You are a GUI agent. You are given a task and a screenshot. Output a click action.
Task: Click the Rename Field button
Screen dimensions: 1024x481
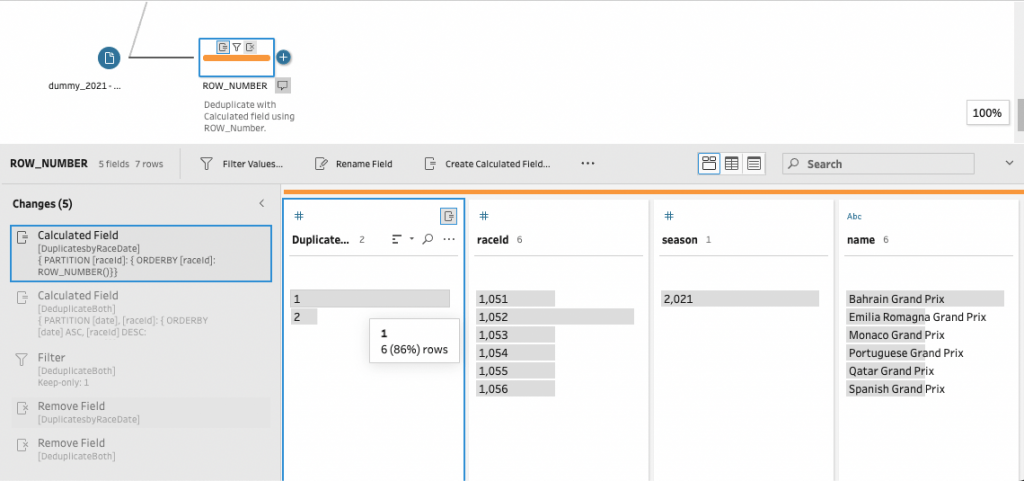tap(353, 164)
